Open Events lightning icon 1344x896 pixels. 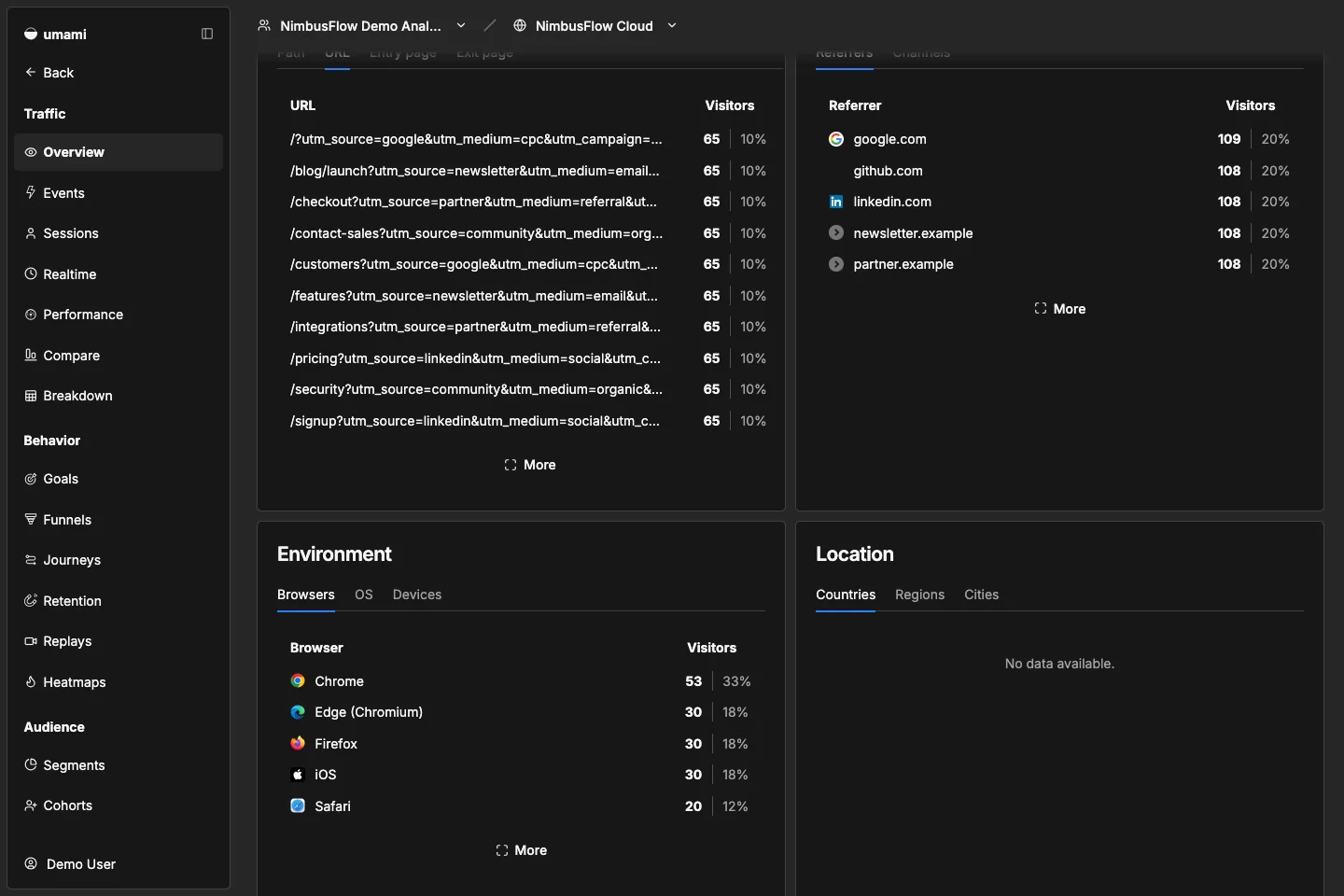click(31, 192)
